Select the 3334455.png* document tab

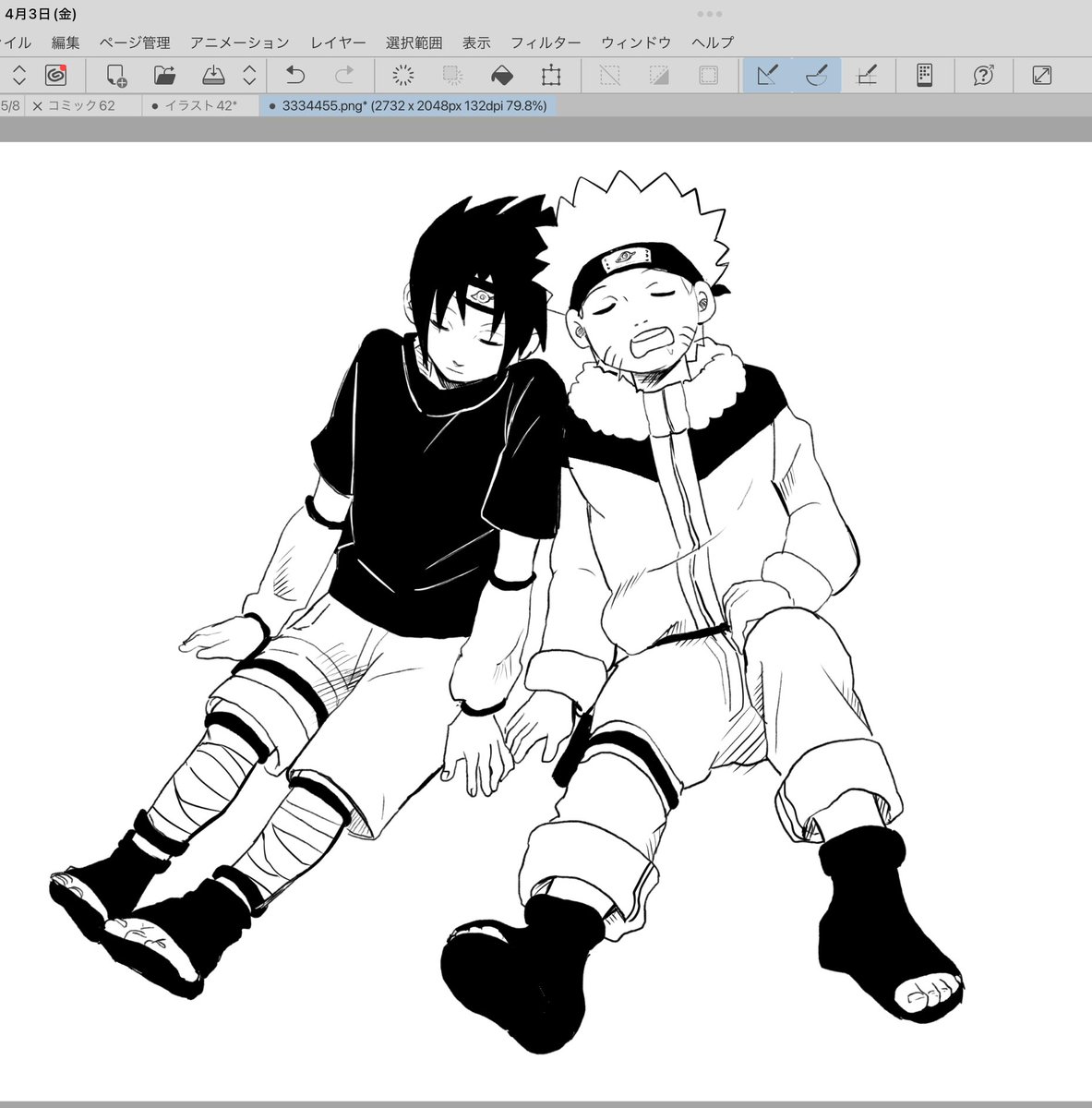tap(407, 106)
